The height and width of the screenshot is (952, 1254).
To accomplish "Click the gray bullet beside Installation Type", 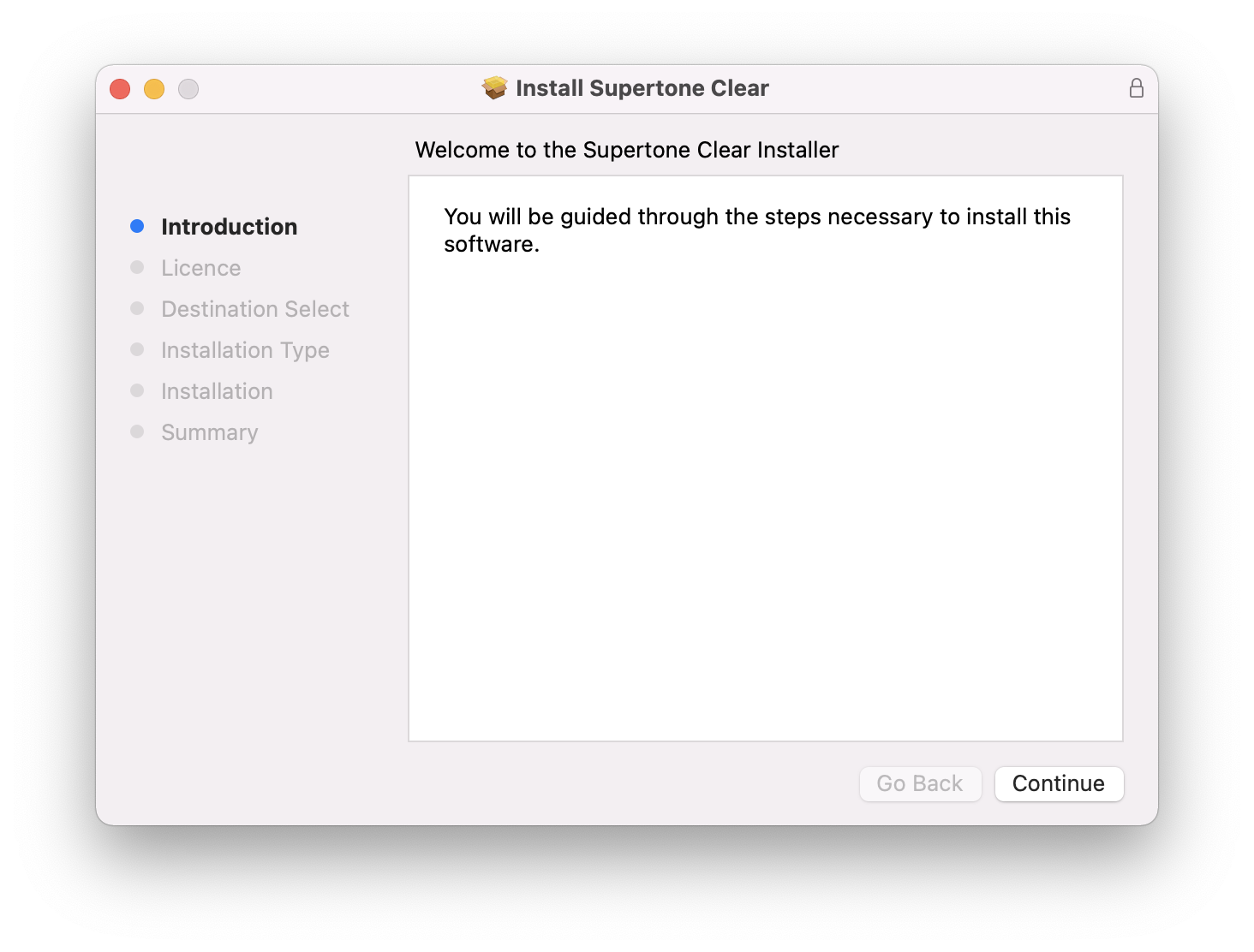I will point(137,349).
